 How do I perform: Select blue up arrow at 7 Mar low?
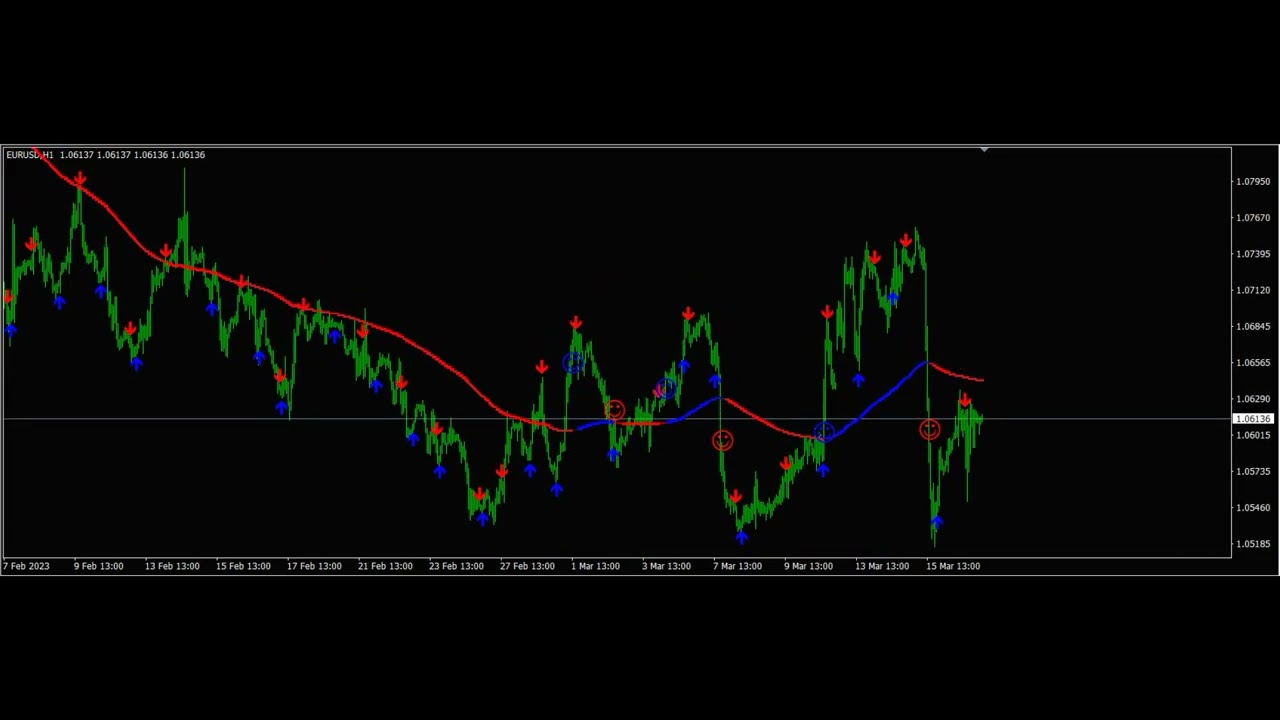pos(741,537)
